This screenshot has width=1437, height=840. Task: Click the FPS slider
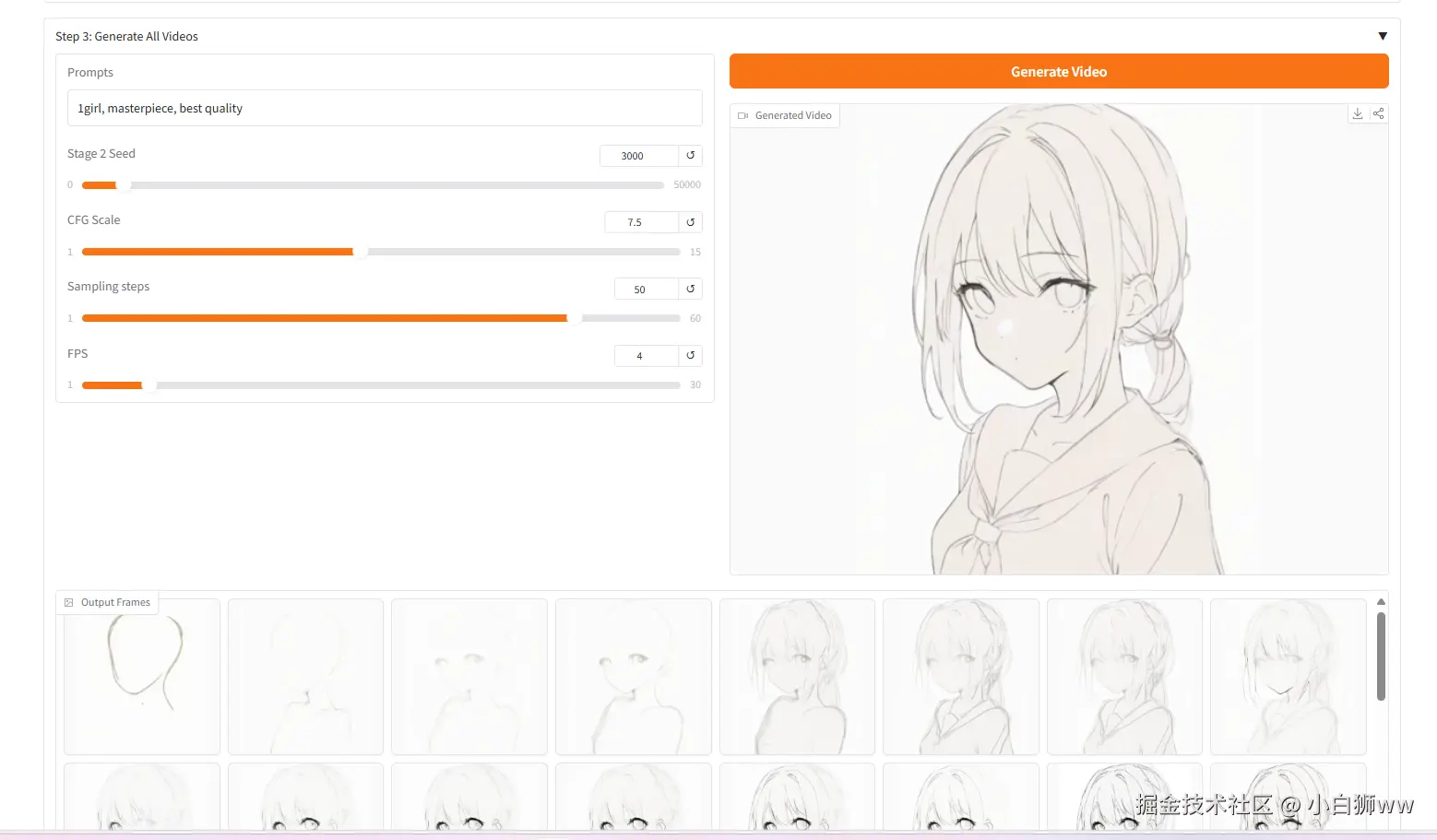[x=381, y=385]
